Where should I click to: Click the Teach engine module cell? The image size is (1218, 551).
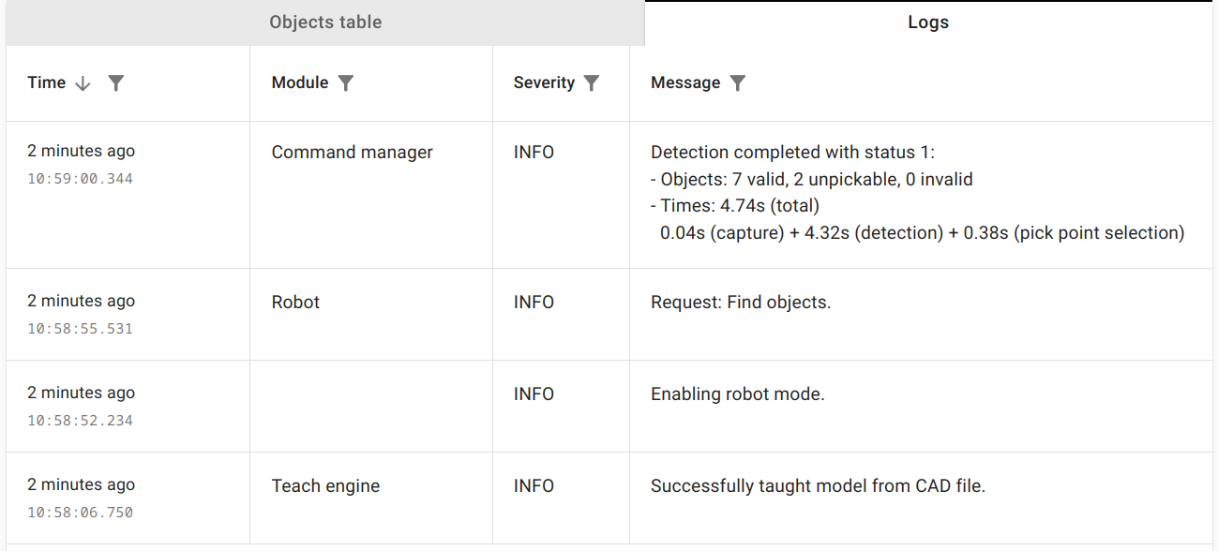326,487
